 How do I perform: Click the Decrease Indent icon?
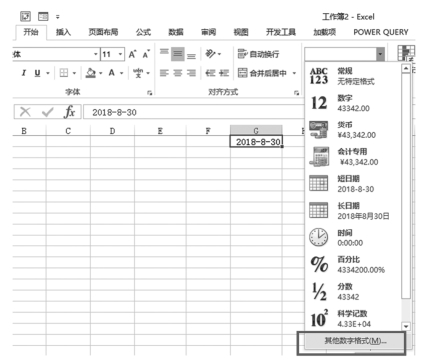(x=210, y=73)
